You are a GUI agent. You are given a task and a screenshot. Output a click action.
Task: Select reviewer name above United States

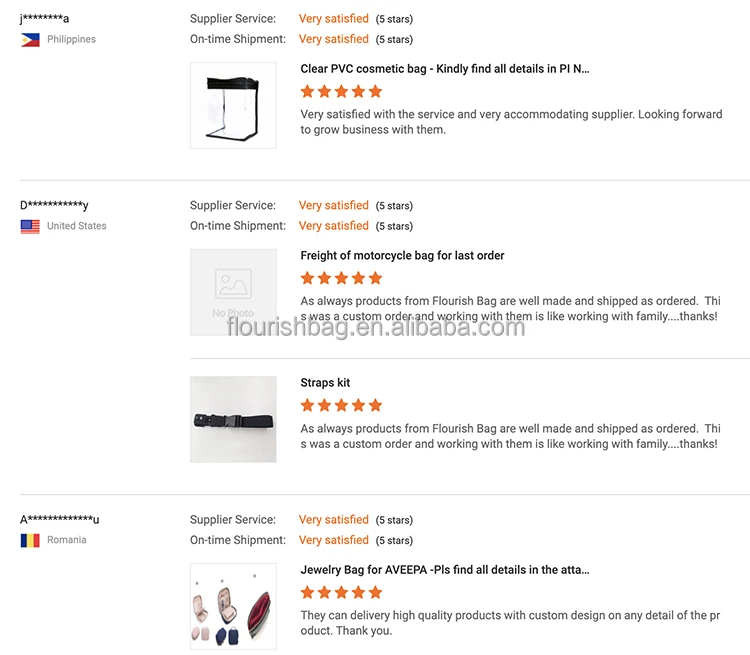[x=54, y=206]
